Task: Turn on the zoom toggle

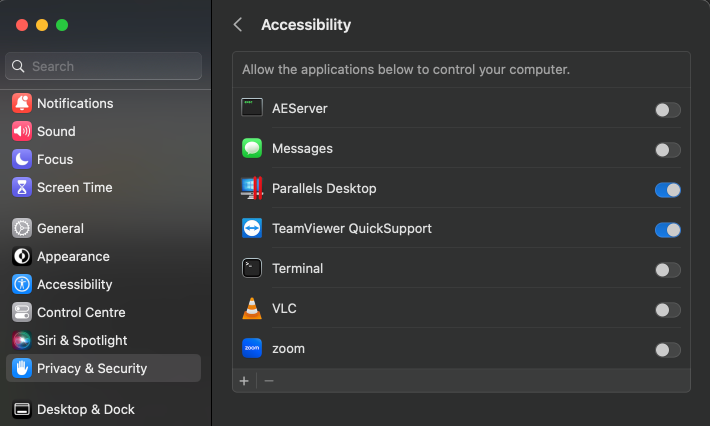Action: tap(667, 350)
